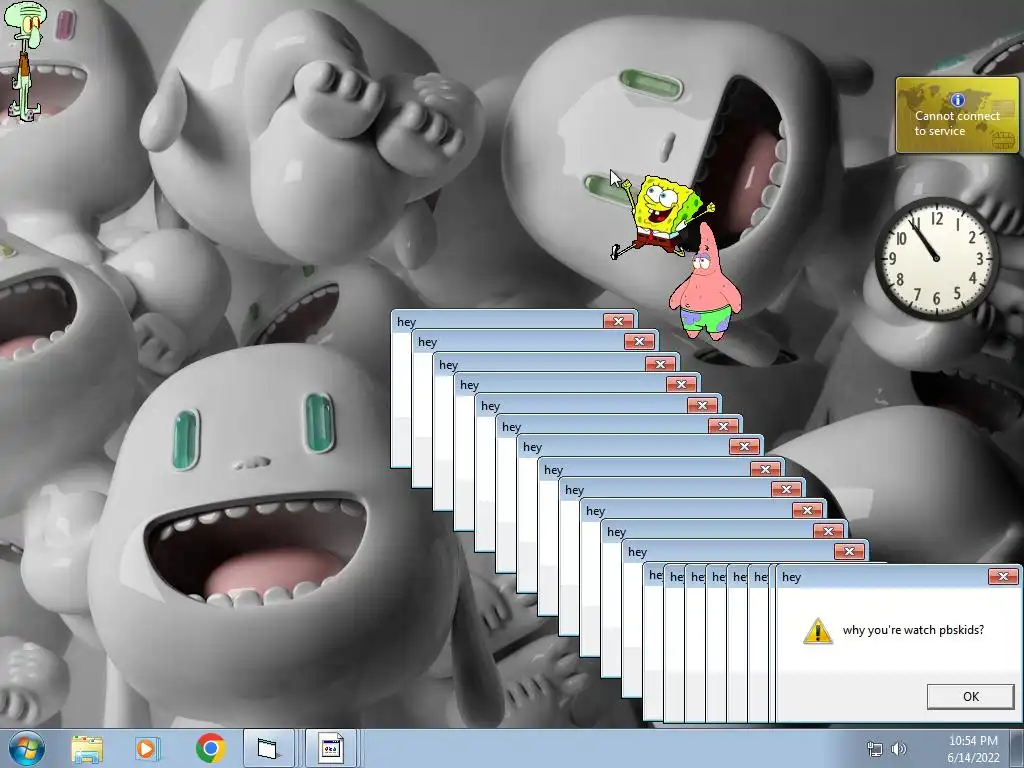Click the Show desktop strip at taskbar end

(x=1017, y=748)
